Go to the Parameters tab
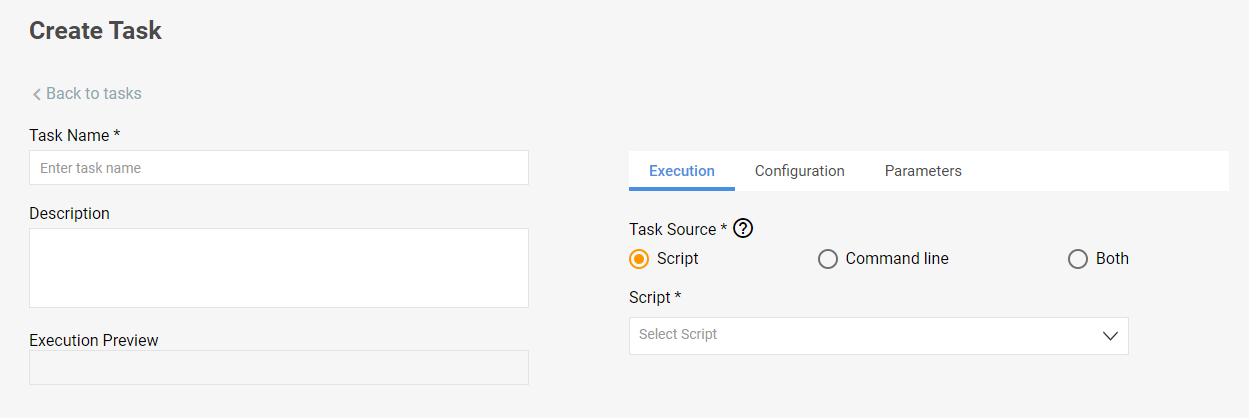Viewport: 1249px width, 418px height. pos(923,171)
